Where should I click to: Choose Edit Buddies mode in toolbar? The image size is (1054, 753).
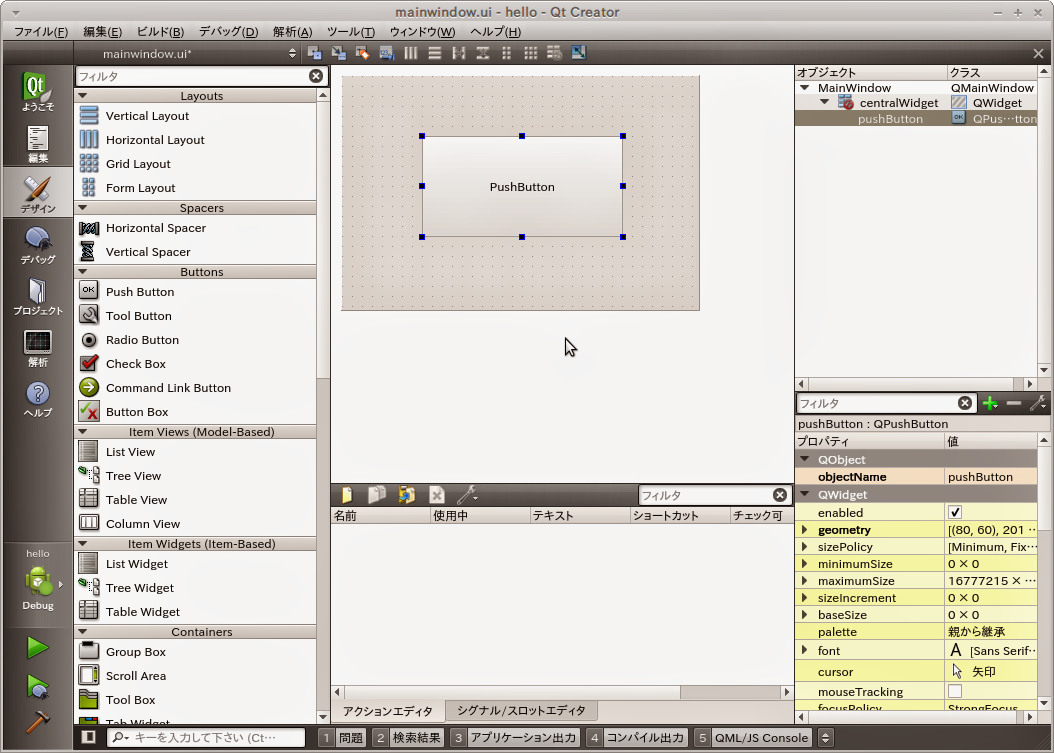pos(362,53)
